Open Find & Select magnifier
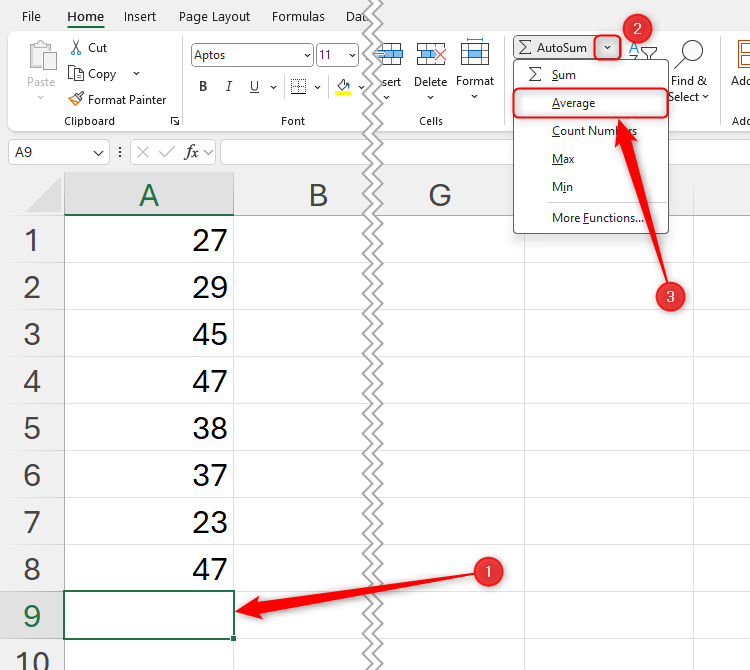Viewport: 750px width, 670px height. tap(689, 54)
